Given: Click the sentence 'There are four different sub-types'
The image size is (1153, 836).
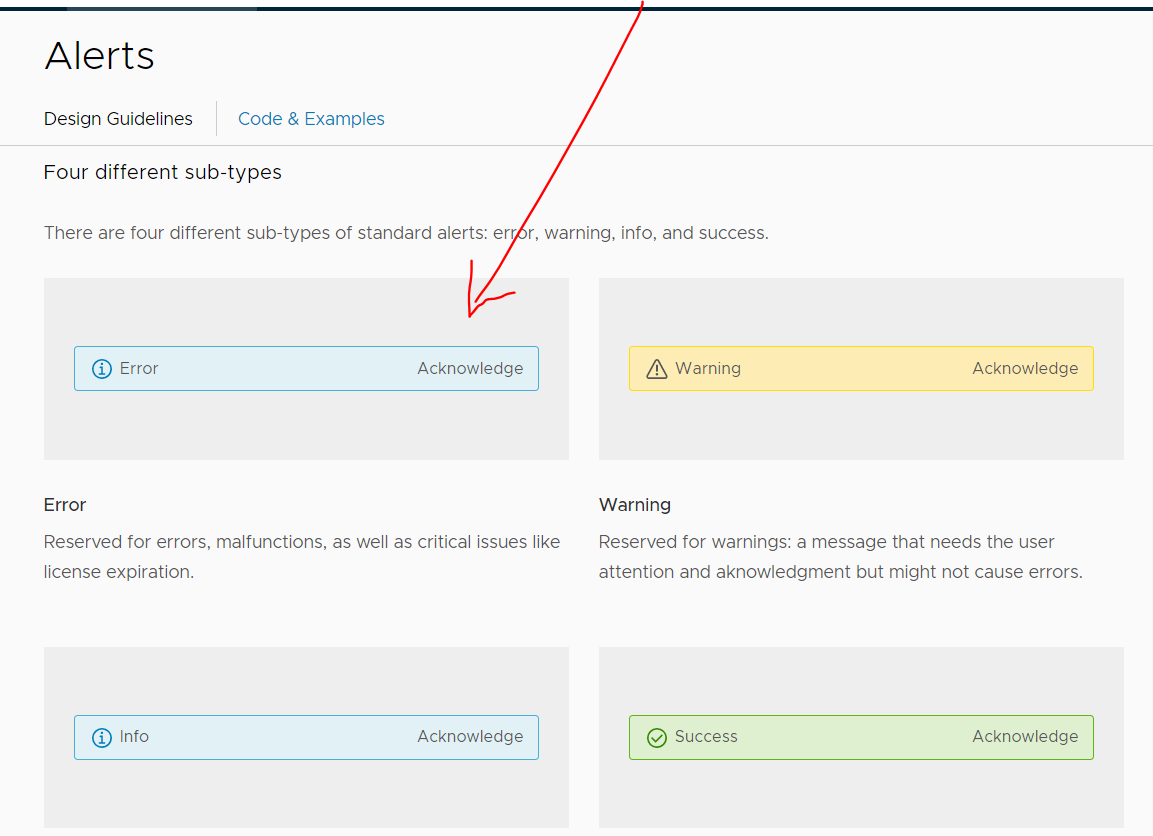Looking at the screenshot, I should click(406, 233).
